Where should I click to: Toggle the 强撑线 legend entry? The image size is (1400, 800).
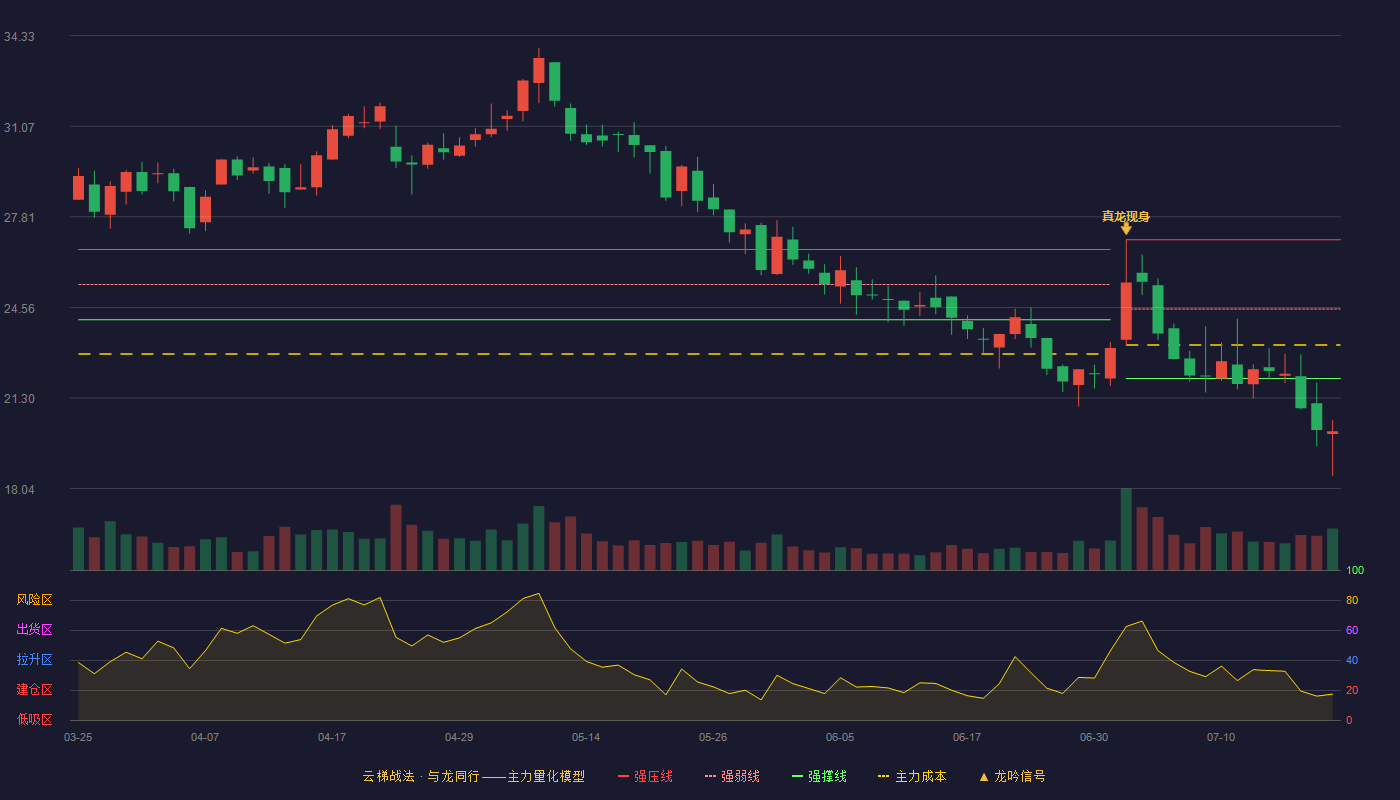coord(819,776)
